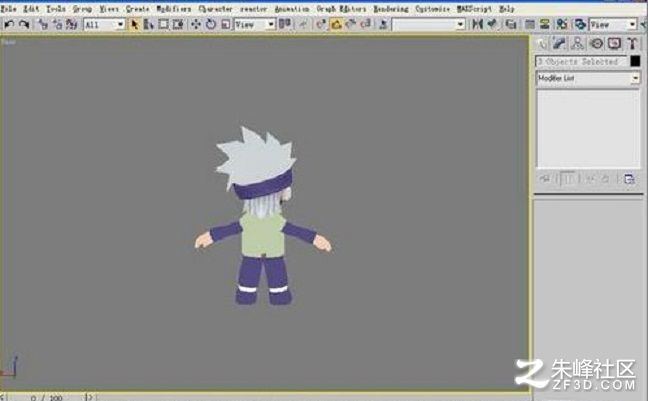Click the Align tool icon
Viewport: 648px width, 401px height.
coord(492,24)
